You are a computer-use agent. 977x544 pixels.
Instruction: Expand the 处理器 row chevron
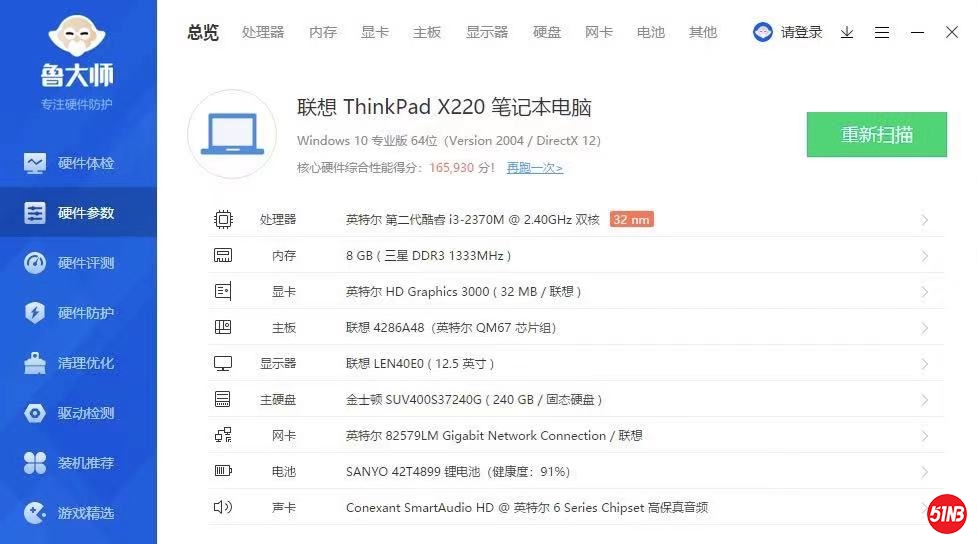(924, 220)
